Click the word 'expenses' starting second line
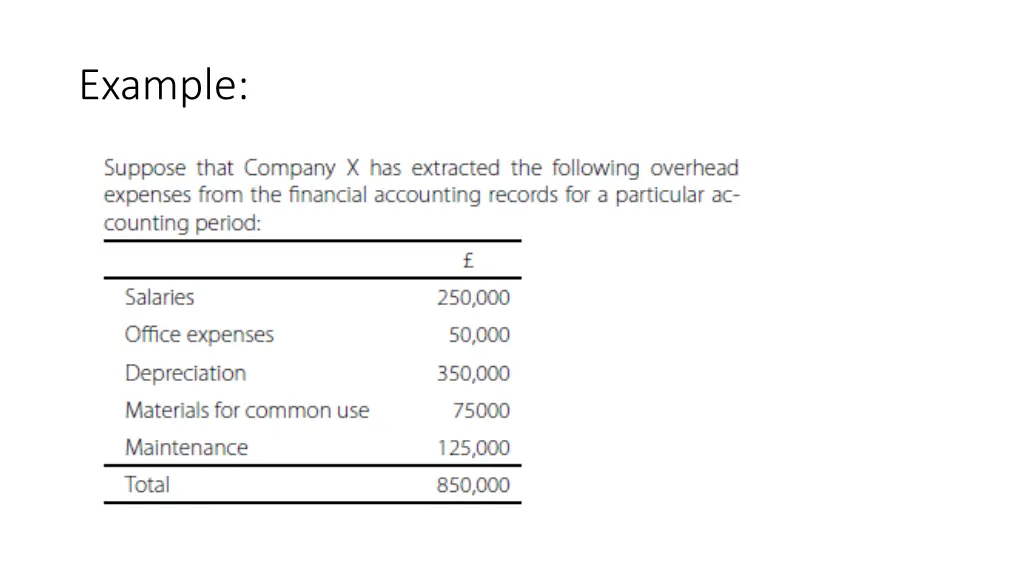This screenshot has height=576, width=1024. pos(148,196)
